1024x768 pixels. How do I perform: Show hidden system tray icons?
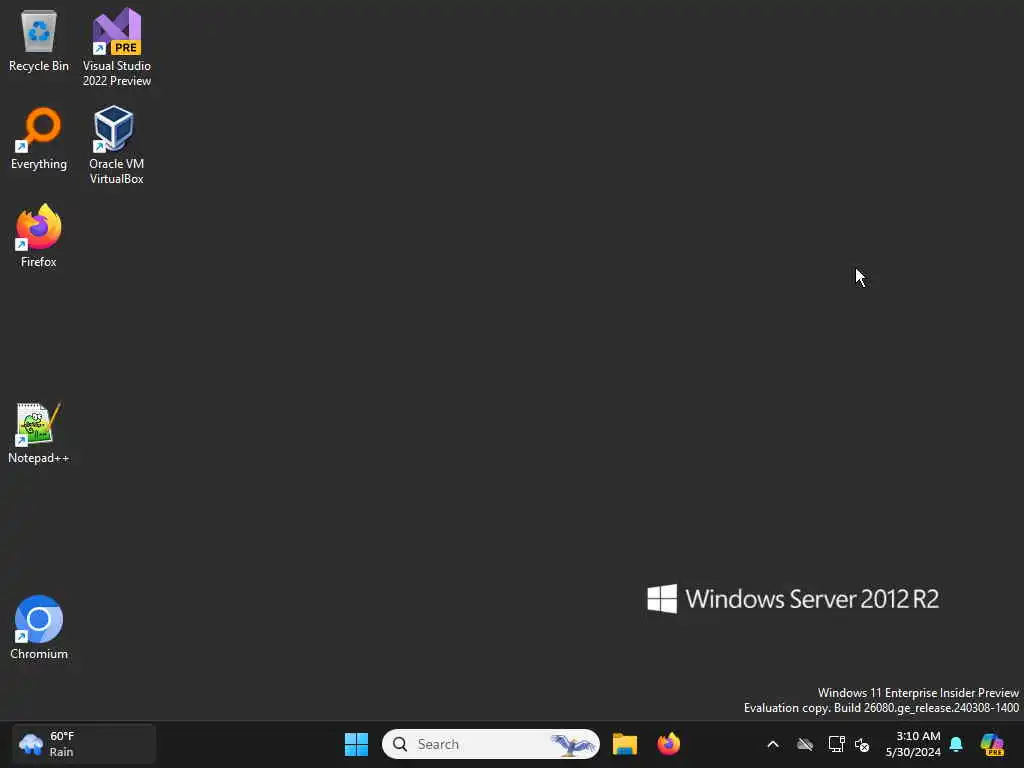773,744
